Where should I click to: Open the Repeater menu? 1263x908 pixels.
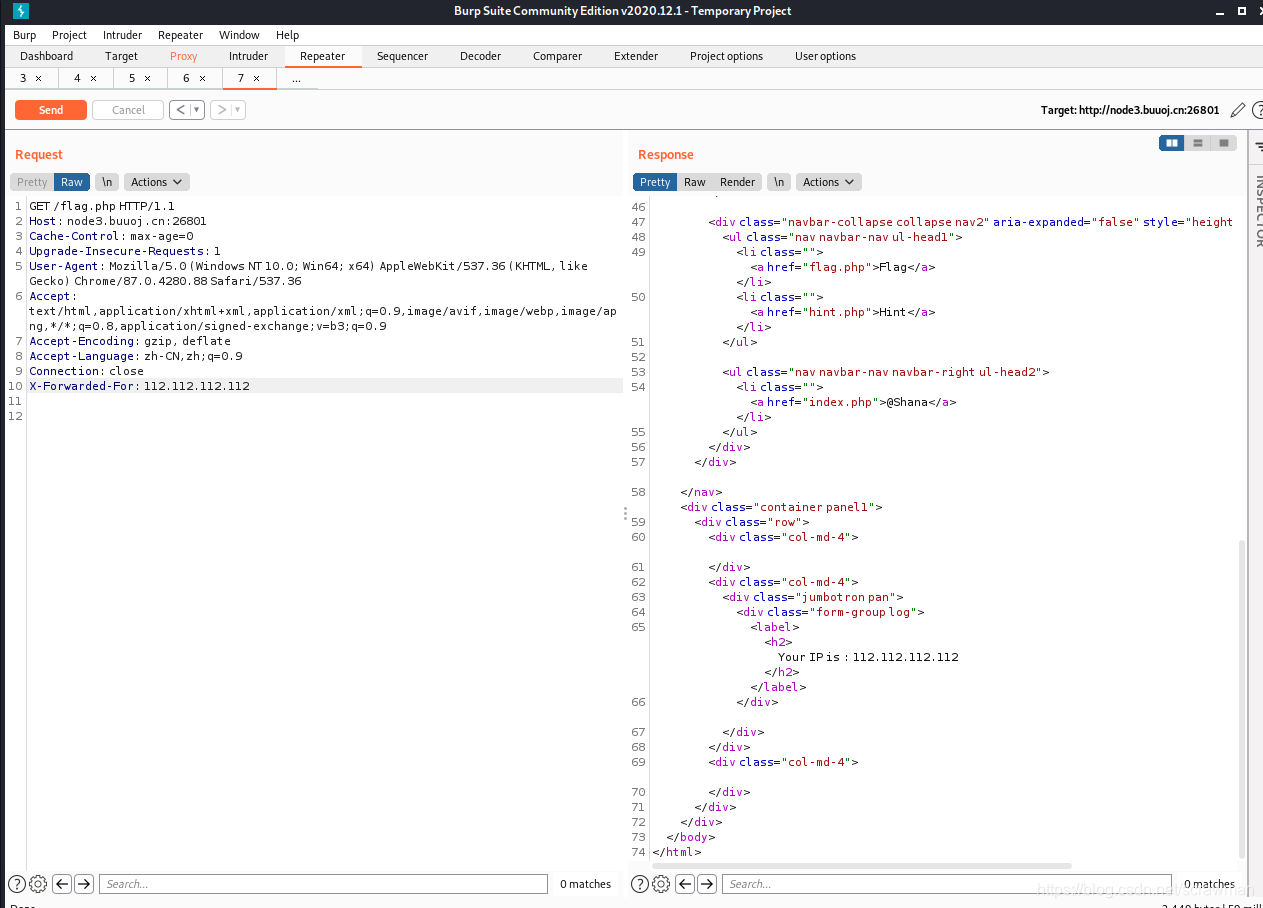point(180,35)
